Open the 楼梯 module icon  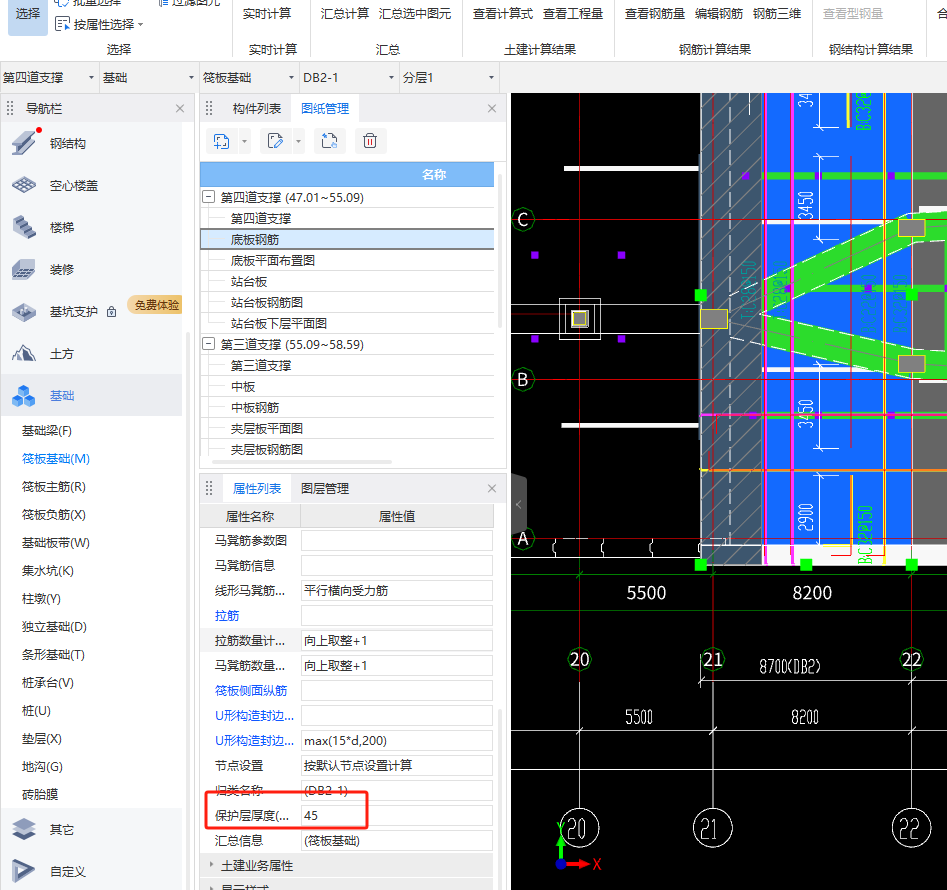tap(24, 227)
